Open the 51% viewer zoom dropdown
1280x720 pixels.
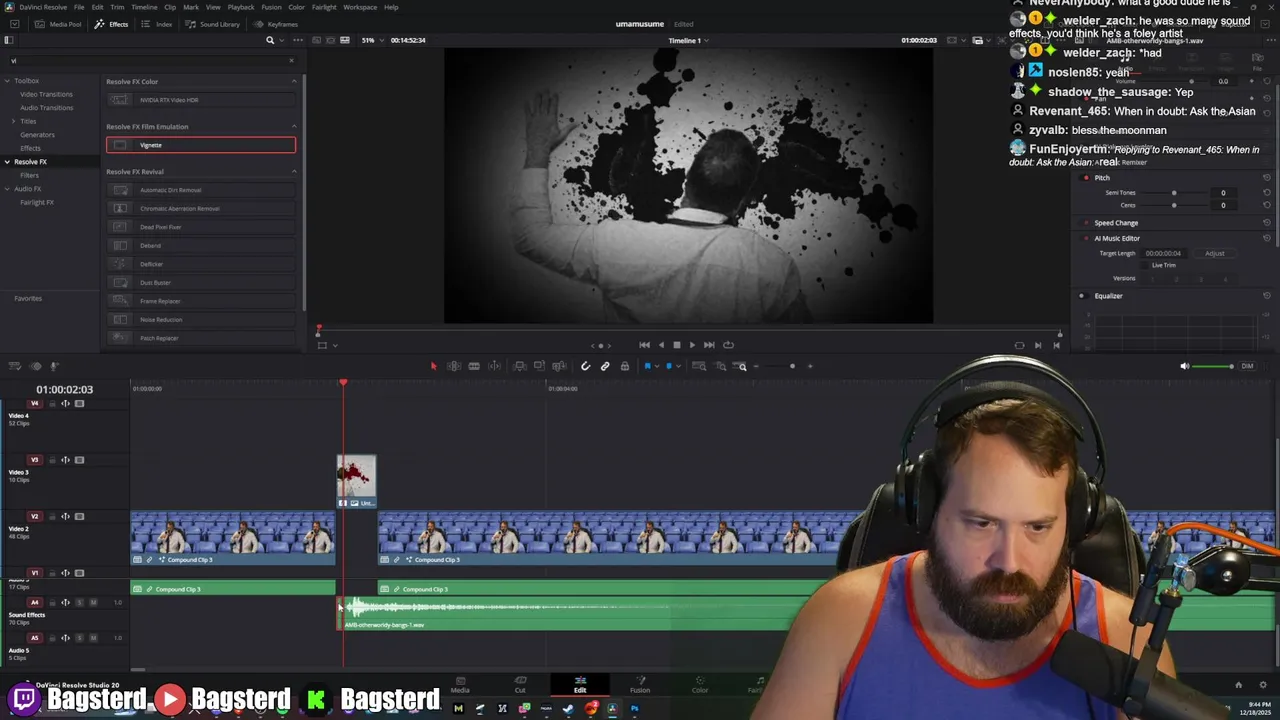[372, 40]
